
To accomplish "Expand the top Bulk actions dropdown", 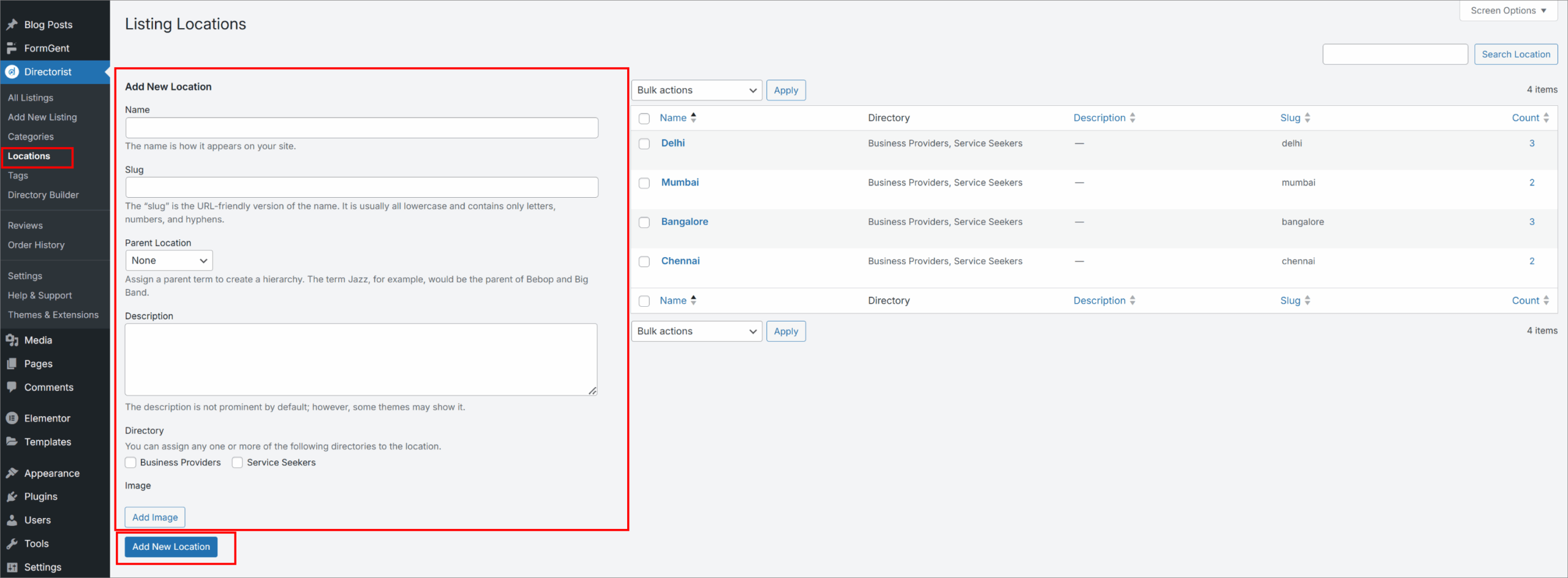I will coord(696,90).
